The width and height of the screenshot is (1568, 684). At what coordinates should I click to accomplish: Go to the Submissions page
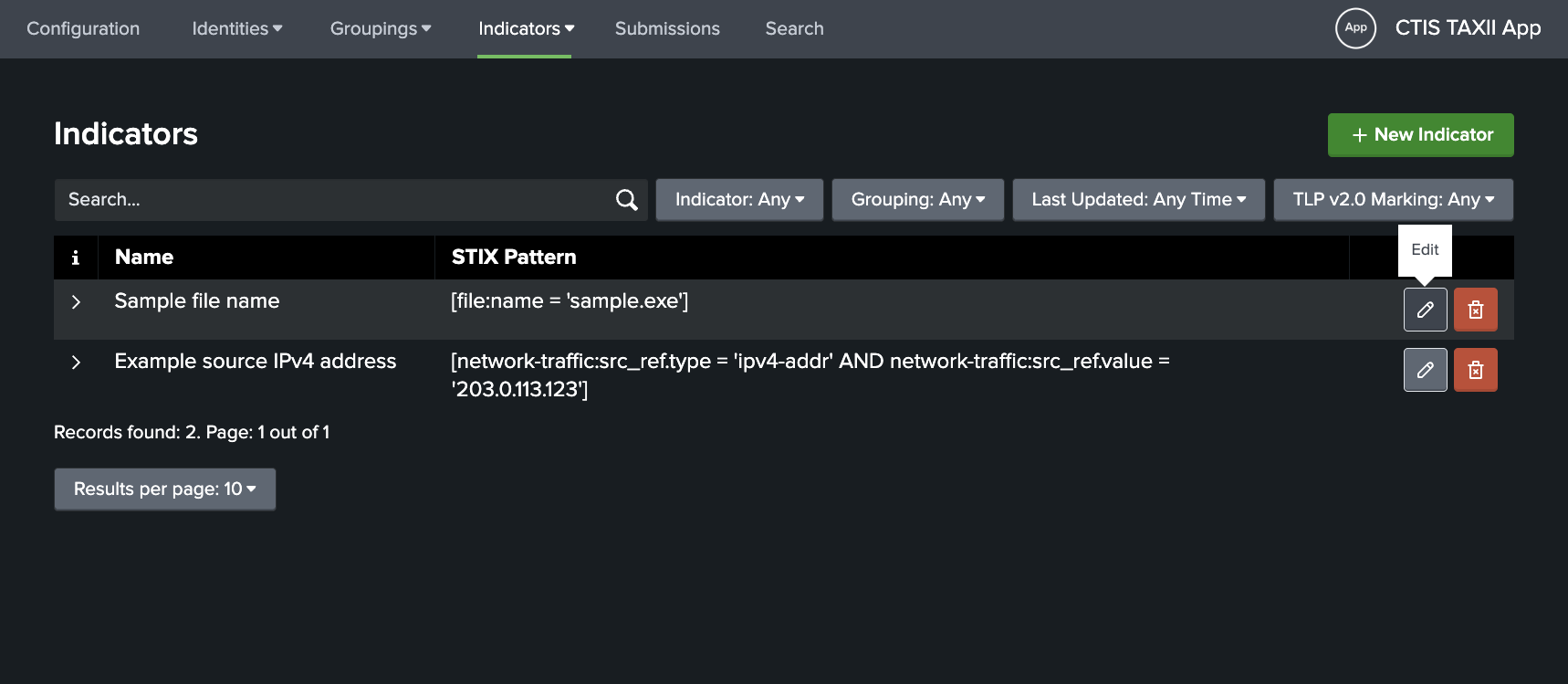click(667, 28)
